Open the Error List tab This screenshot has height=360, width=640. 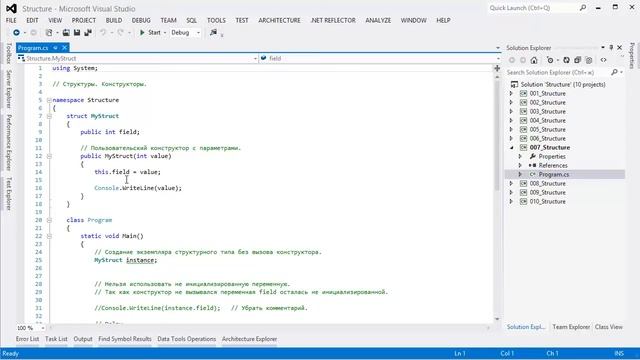27,339
